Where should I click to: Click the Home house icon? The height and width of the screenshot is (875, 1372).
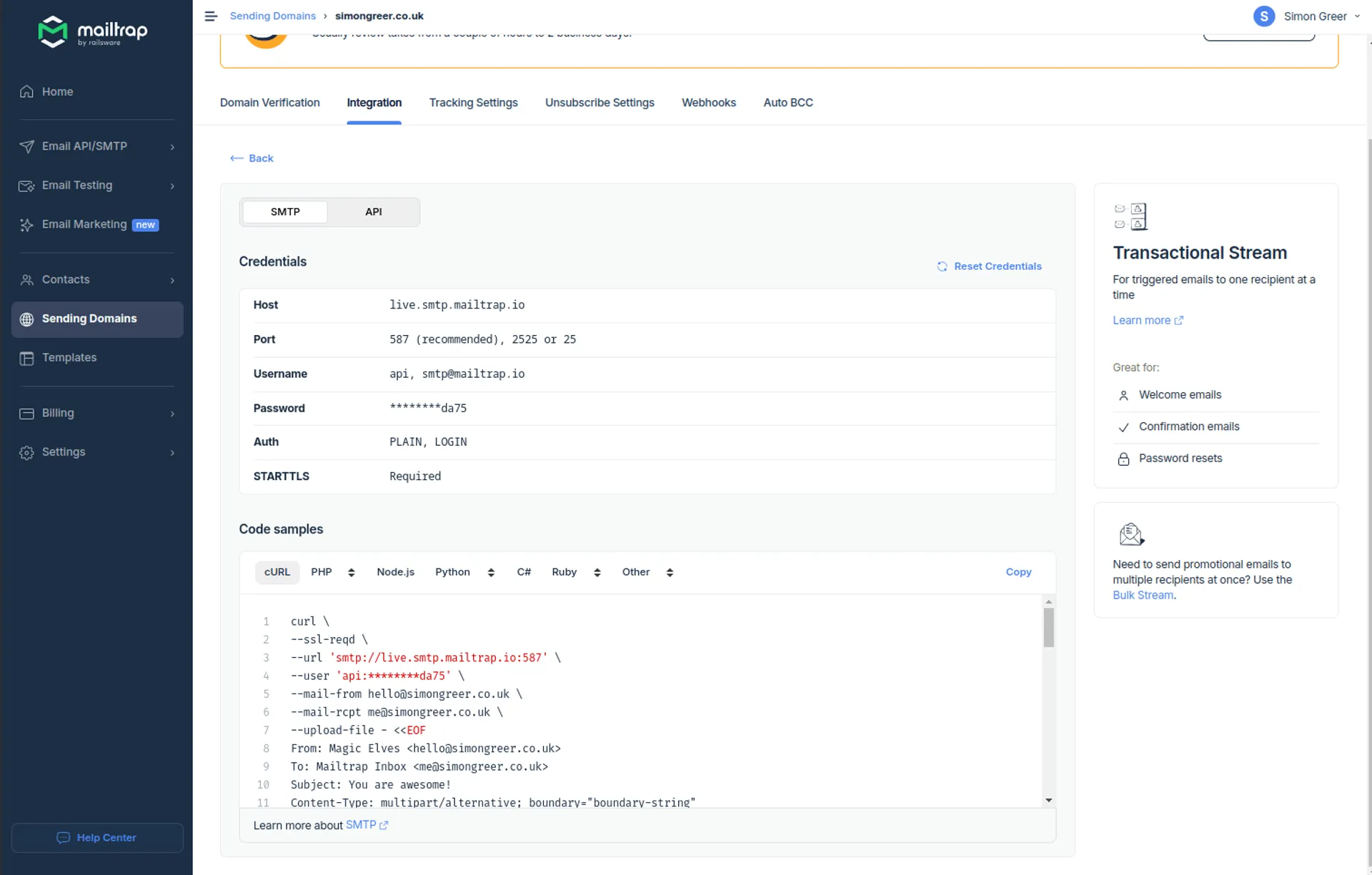point(26,91)
